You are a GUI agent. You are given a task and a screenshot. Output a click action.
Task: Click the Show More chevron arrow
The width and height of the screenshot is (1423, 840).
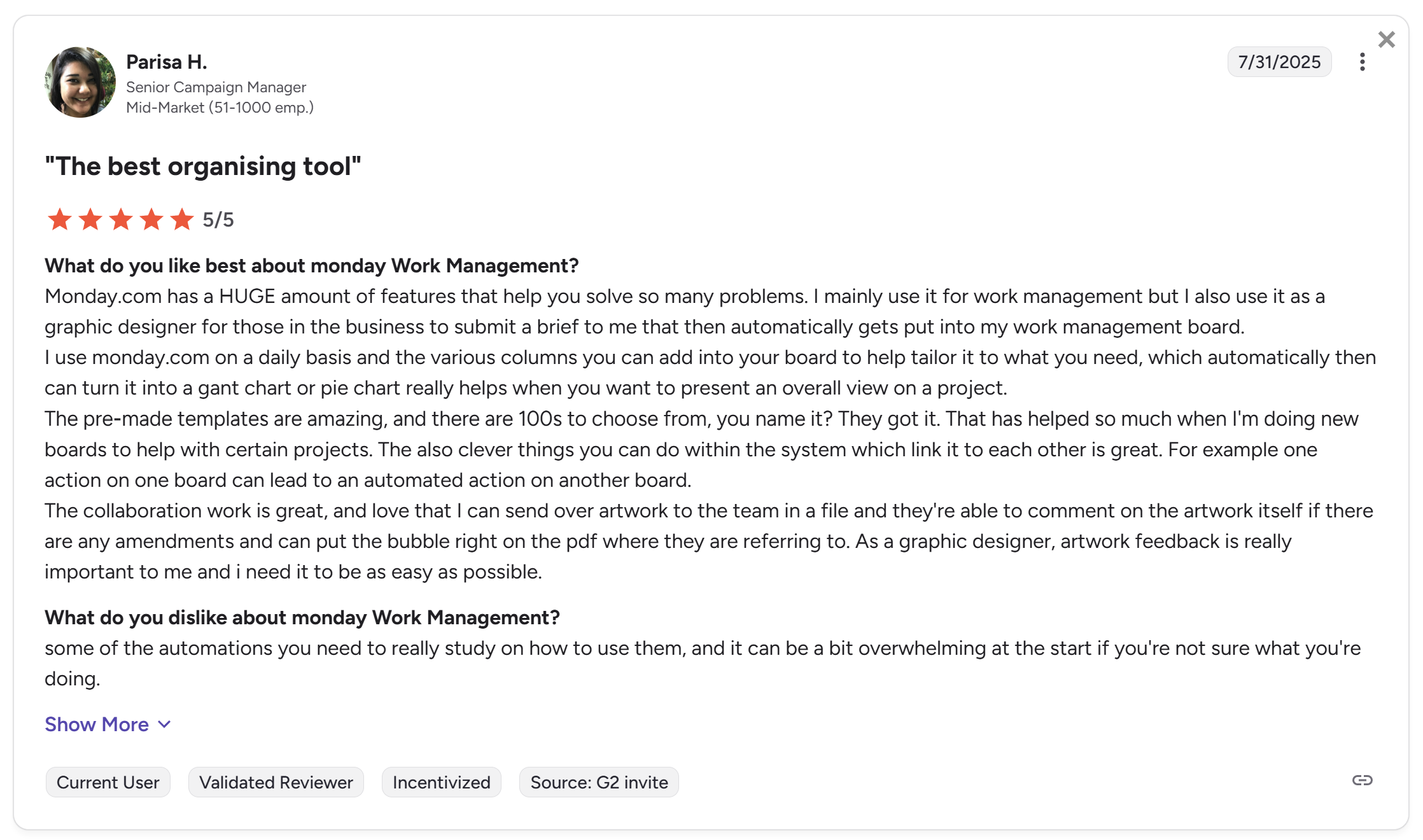pyautogui.click(x=163, y=725)
